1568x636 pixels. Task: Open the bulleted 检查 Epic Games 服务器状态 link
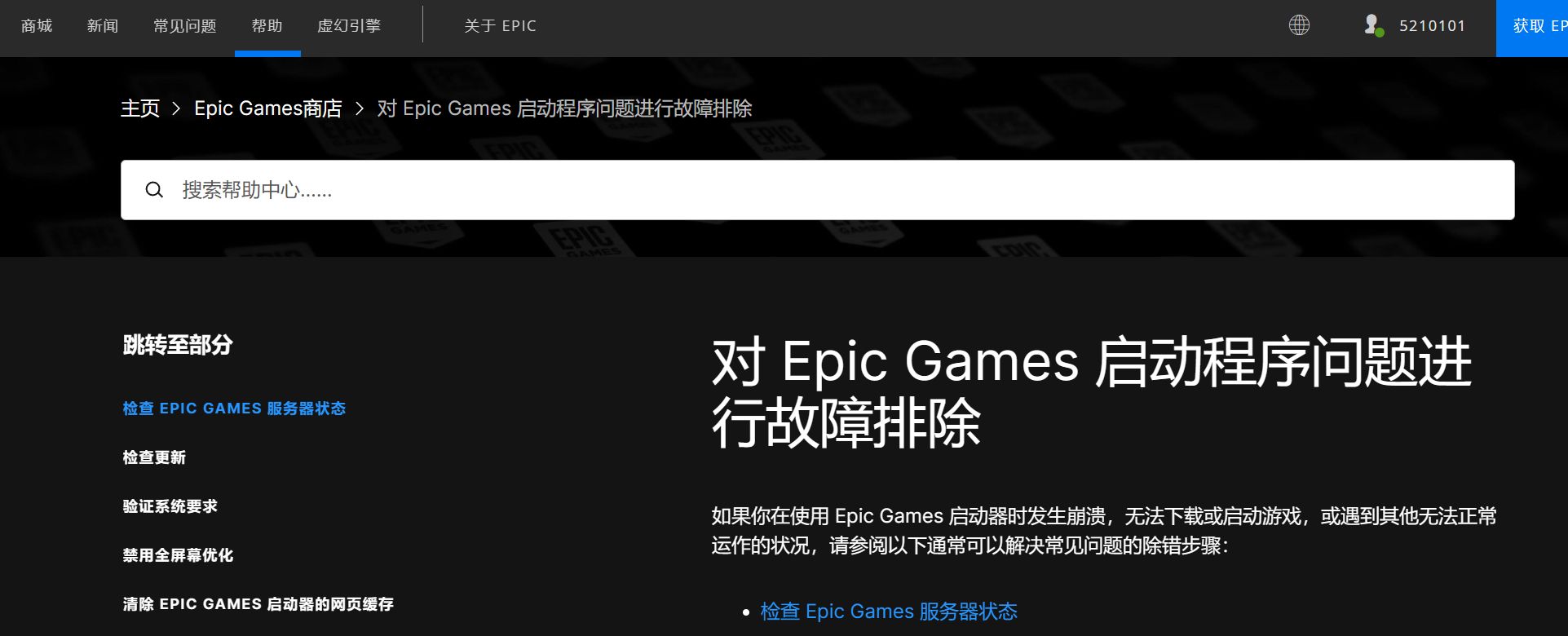[889, 612]
